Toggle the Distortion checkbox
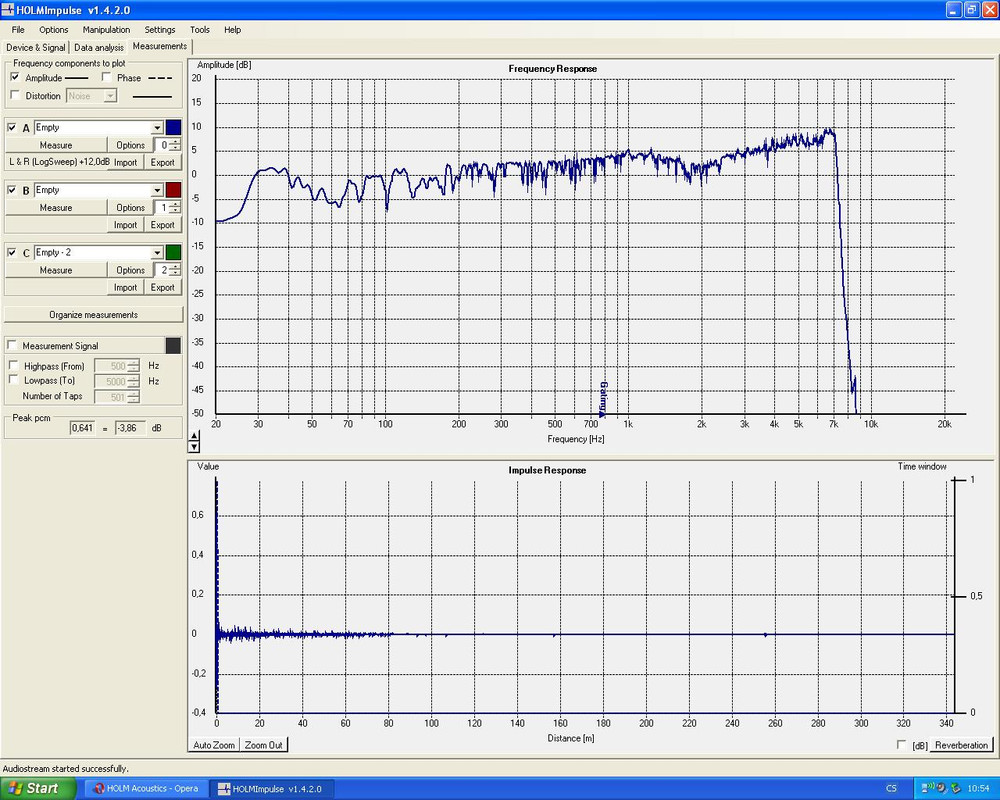The image size is (1000, 800). click(x=15, y=95)
